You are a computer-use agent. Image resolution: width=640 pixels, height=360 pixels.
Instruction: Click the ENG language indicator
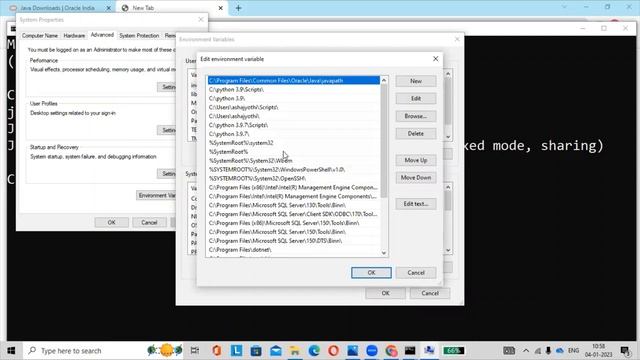(573, 351)
